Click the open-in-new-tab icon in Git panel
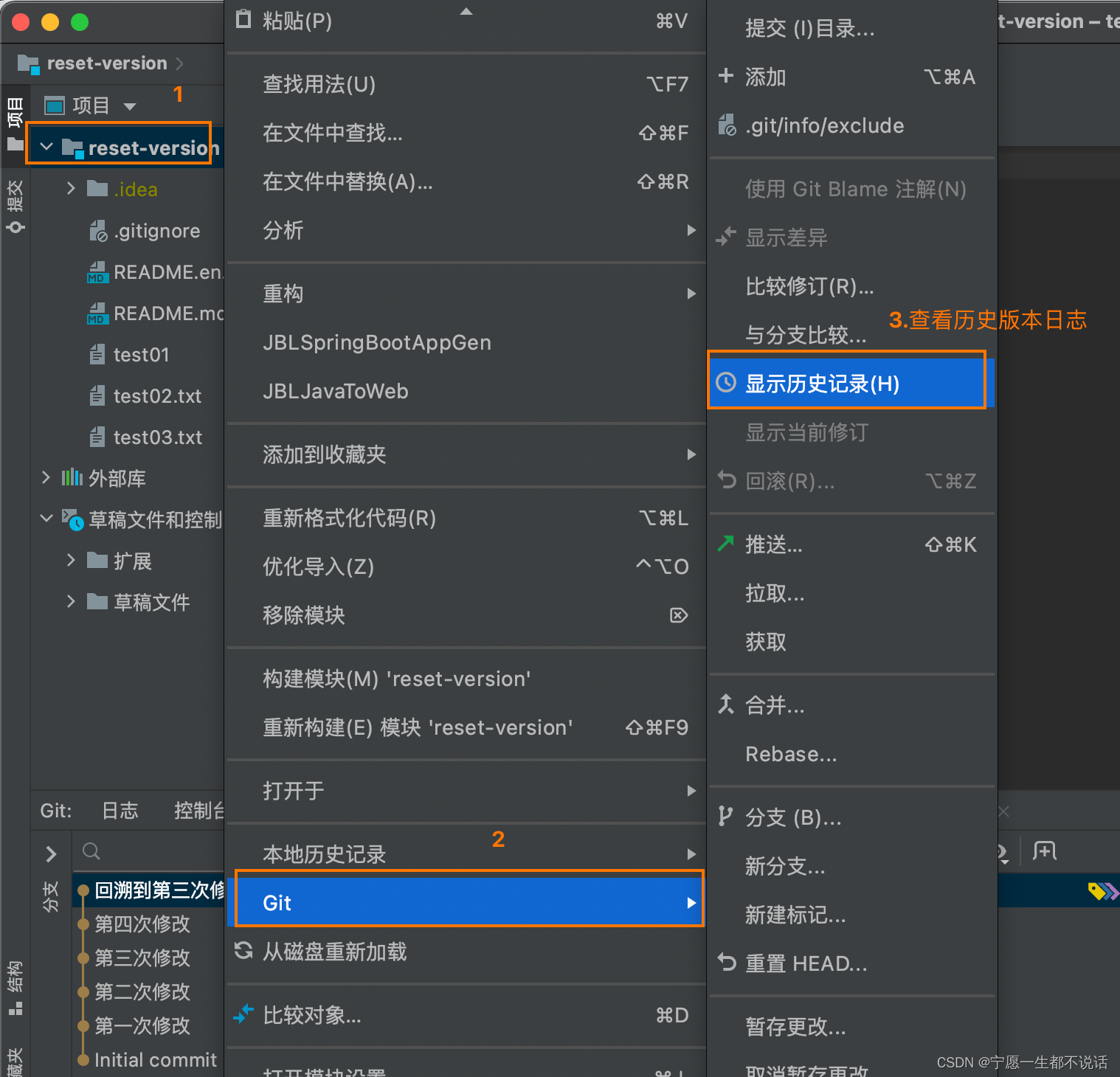Viewport: 1120px width, 1077px height. tap(1045, 851)
